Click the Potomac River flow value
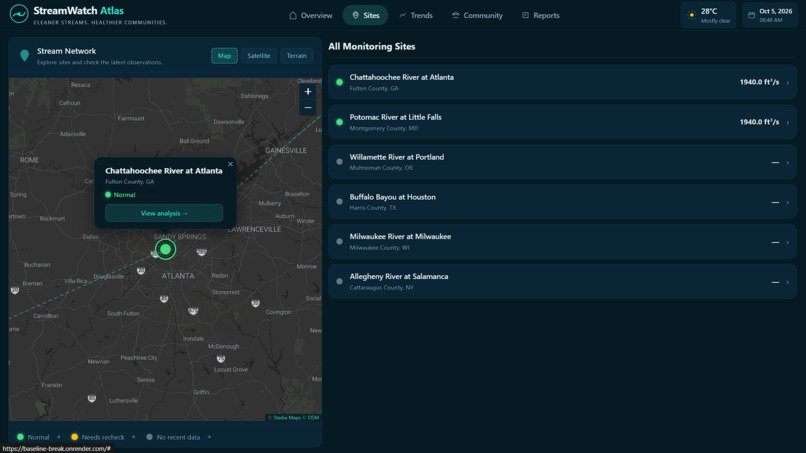The width and height of the screenshot is (806, 453). pos(759,122)
